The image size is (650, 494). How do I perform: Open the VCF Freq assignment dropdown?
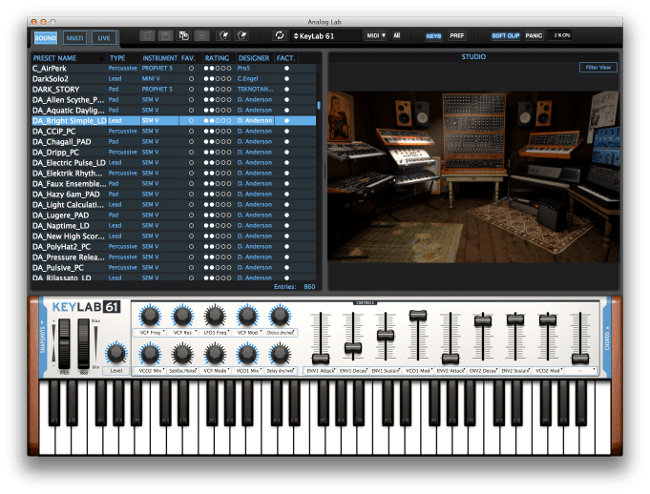[x=150, y=332]
